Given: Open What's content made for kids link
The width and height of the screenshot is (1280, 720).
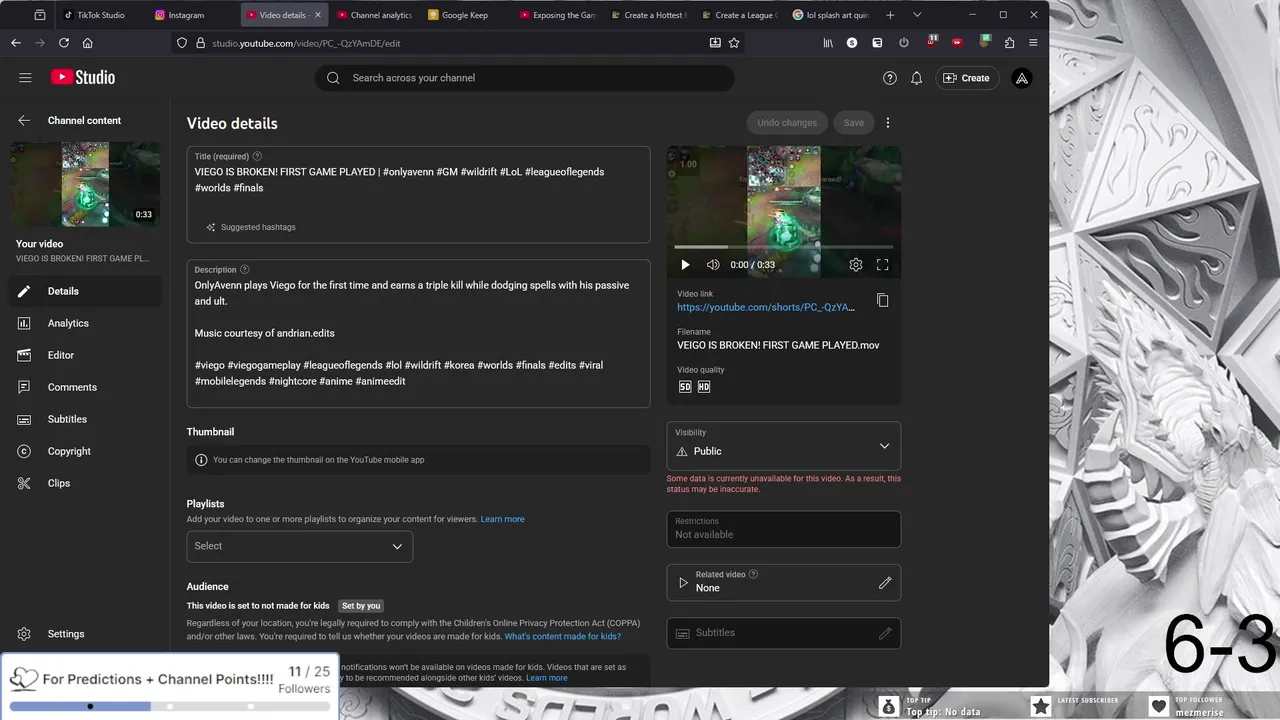Looking at the screenshot, I should coord(563,636).
